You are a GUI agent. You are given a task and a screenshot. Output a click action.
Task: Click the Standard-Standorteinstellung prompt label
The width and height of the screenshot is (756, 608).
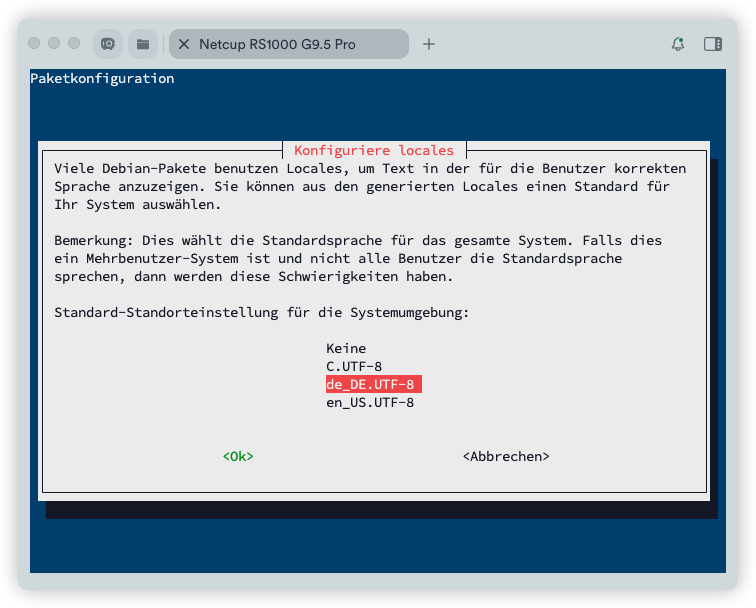click(262, 312)
